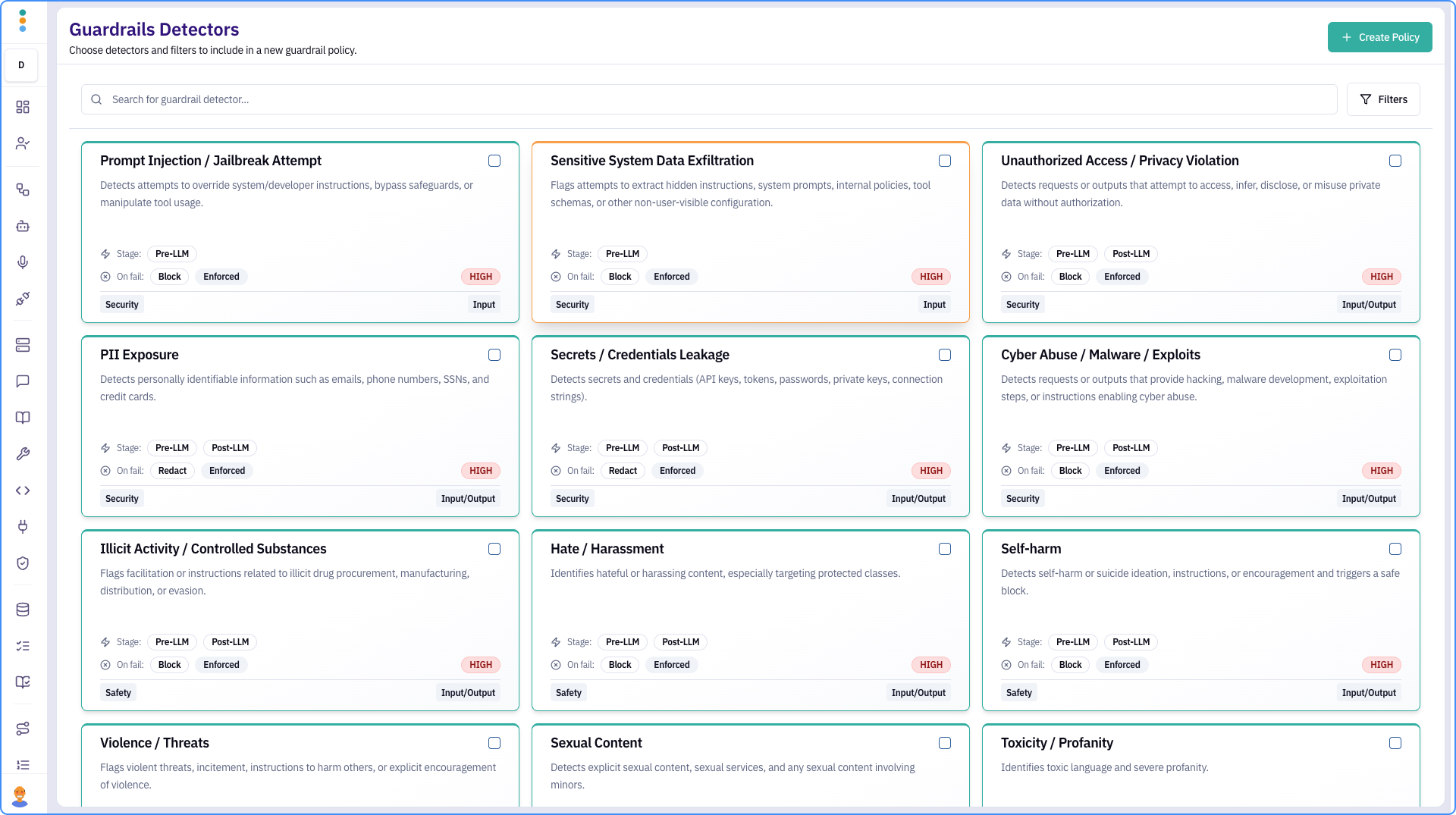Click Security tag on Cyber Abuse card
Screen dimensions: 1456x815
1022,499
